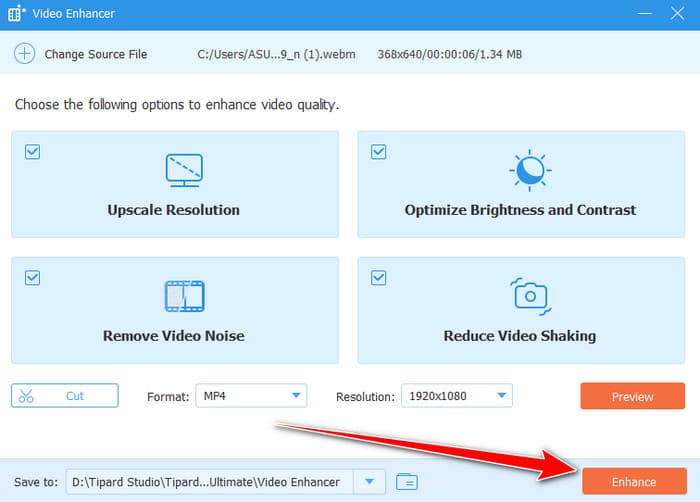The height and width of the screenshot is (502, 700).
Task: Open the output folder icon
Action: click(406, 482)
